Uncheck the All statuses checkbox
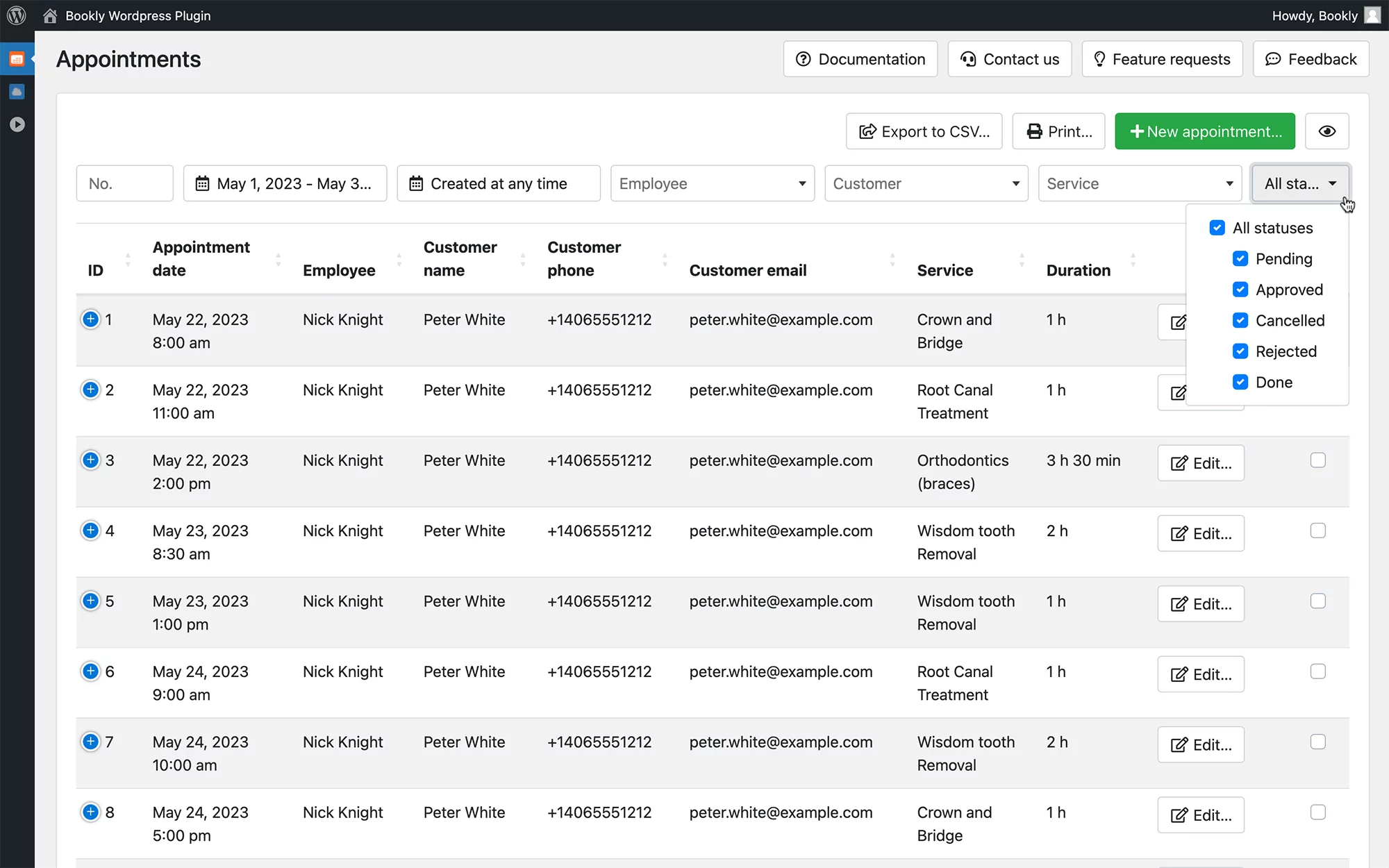 coord(1217,228)
